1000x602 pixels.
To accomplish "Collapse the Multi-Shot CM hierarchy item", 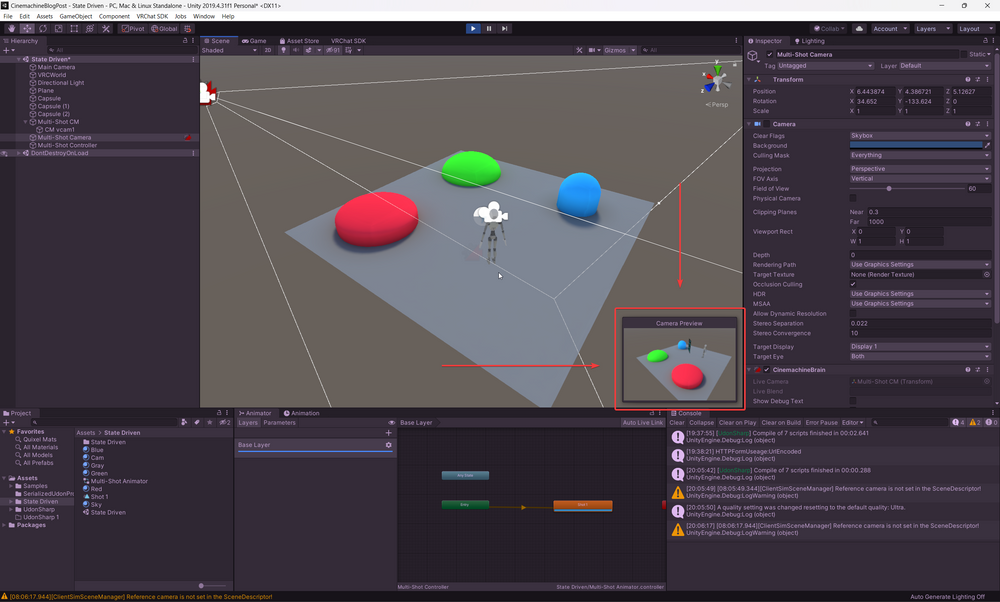I will tap(26, 122).
